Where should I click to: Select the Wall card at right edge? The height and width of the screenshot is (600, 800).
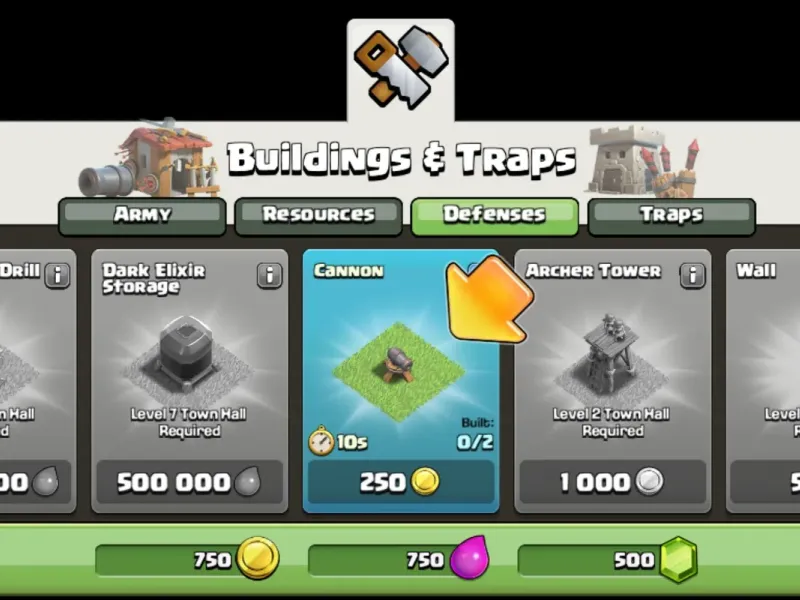click(763, 381)
